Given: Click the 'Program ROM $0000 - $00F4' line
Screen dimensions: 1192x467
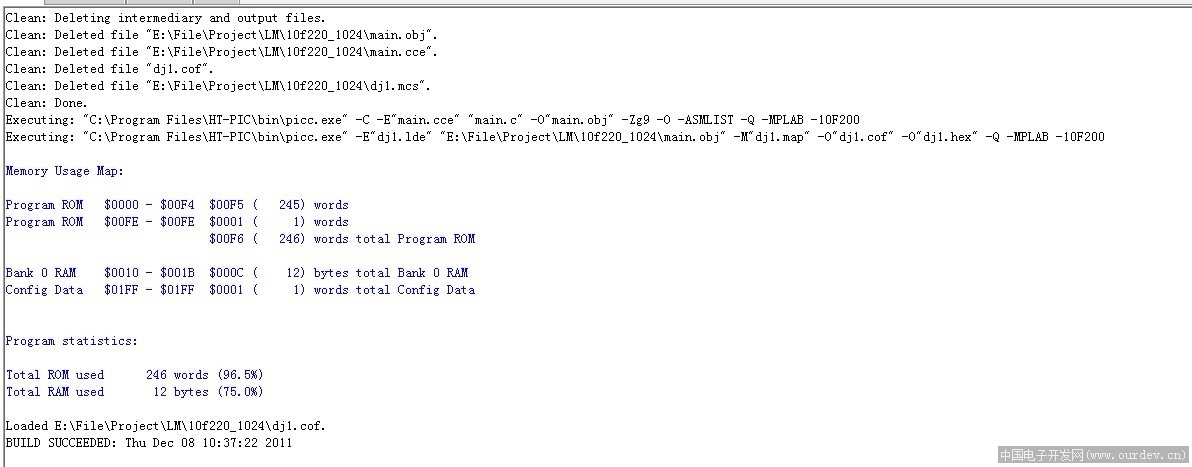Looking at the screenshot, I should coord(177,205).
